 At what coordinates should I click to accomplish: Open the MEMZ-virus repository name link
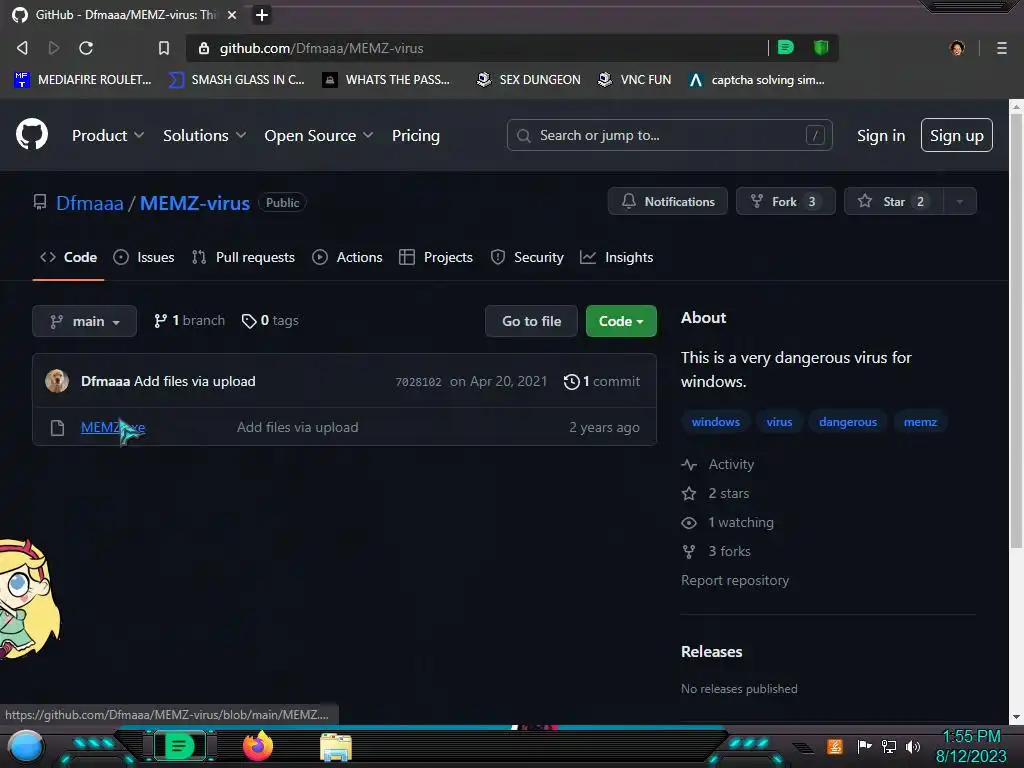coord(195,203)
